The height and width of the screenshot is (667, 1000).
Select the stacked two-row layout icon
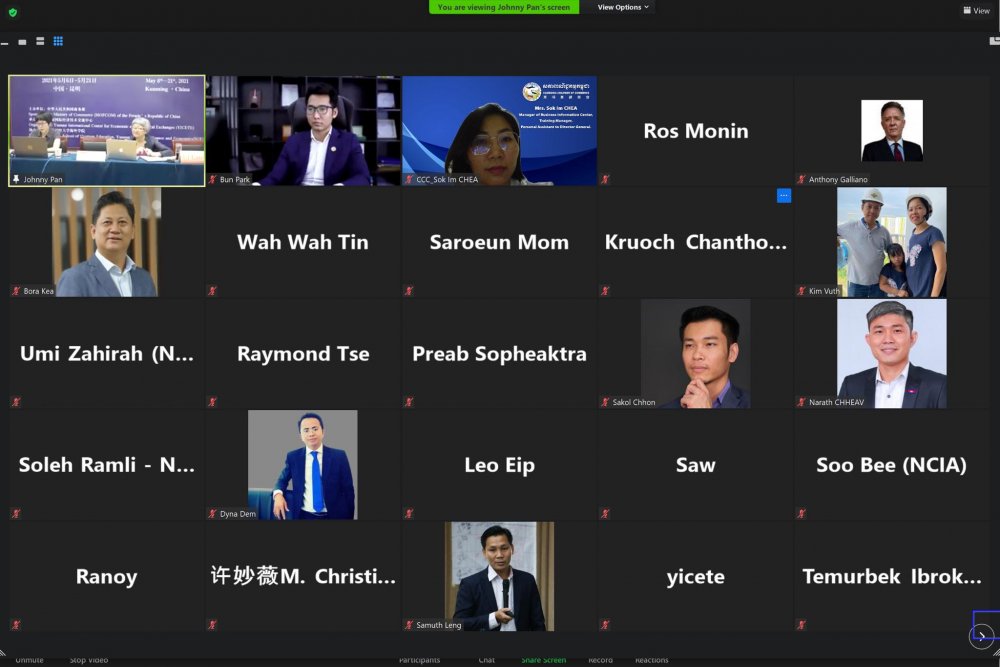click(x=40, y=41)
